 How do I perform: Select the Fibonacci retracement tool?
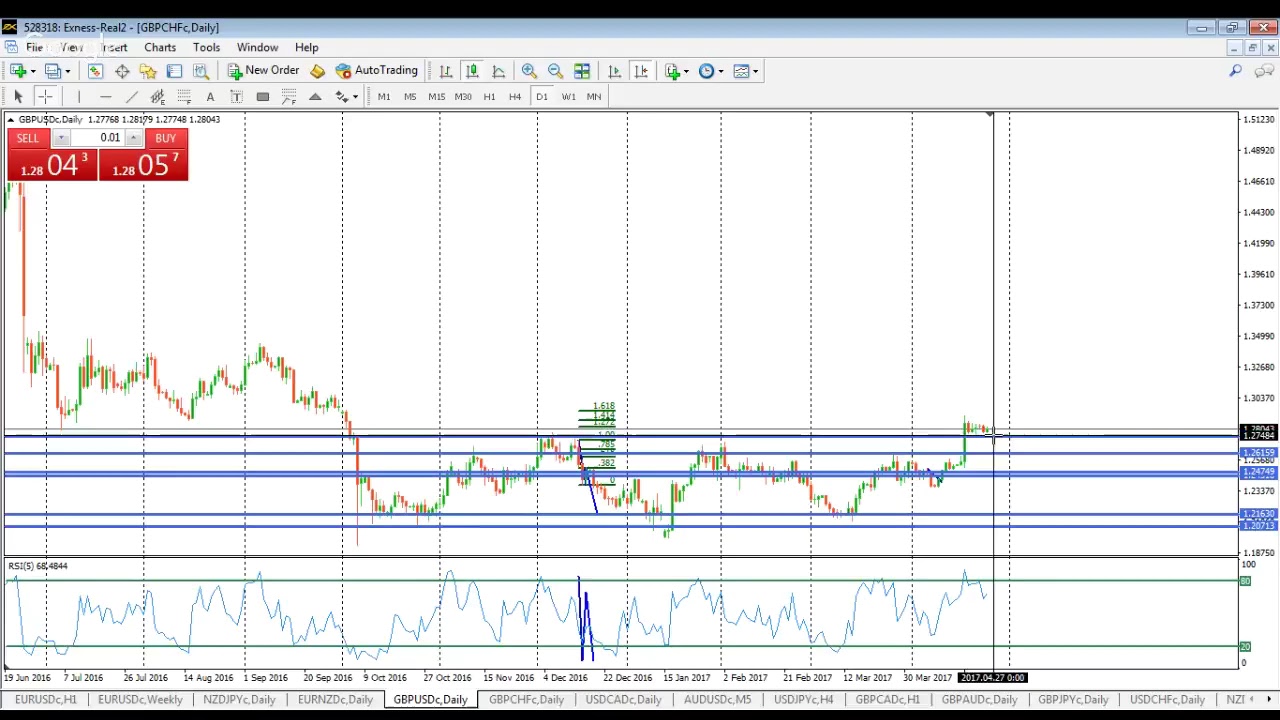[184, 97]
